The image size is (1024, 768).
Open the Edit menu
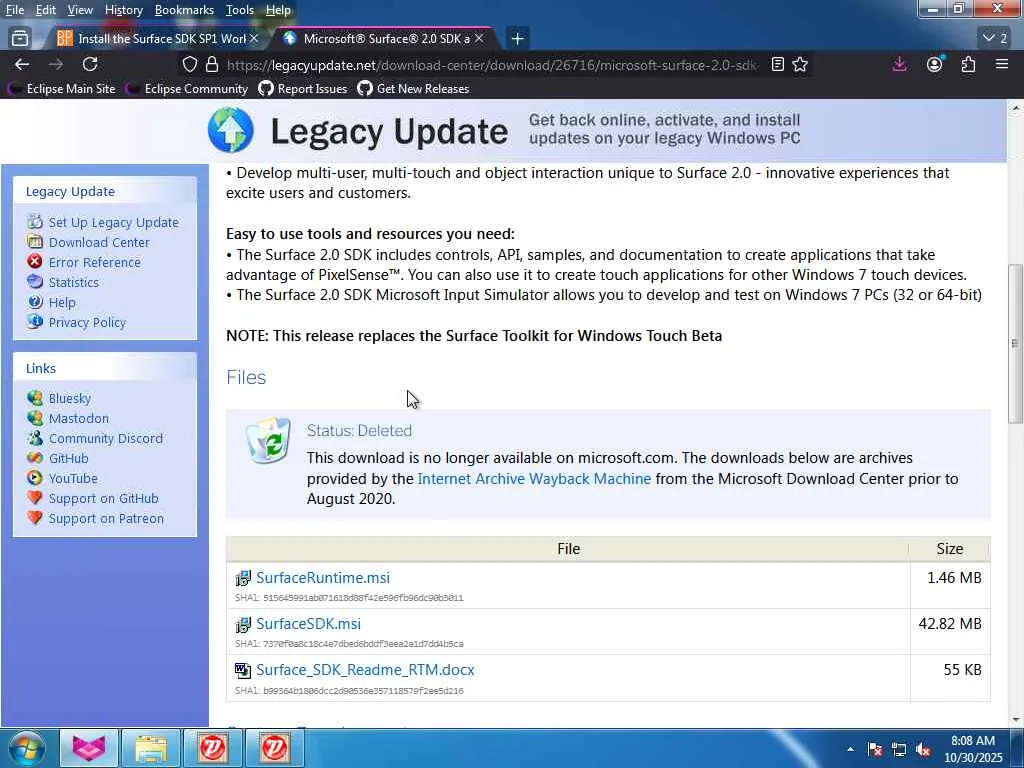click(45, 10)
